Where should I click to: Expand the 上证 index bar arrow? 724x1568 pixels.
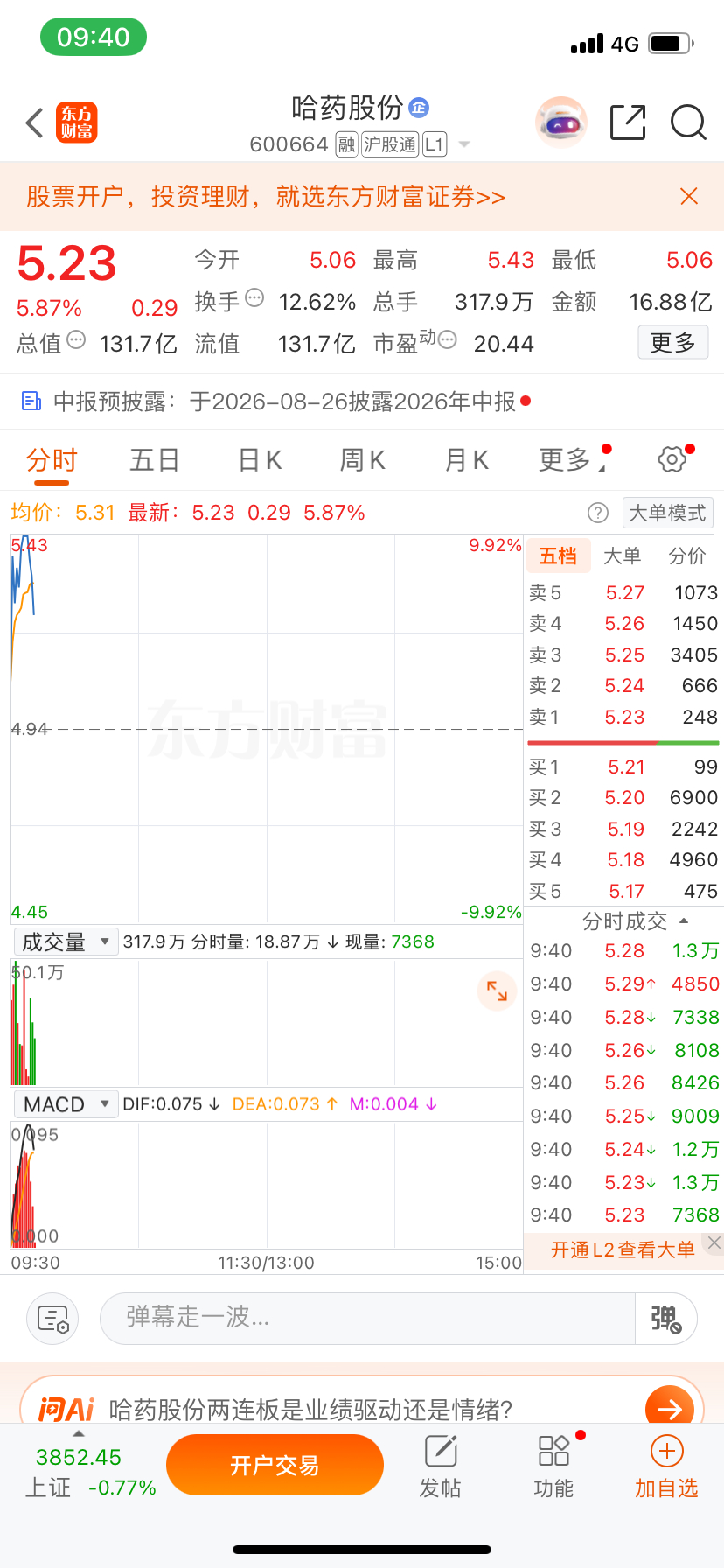coord(78,1434)
